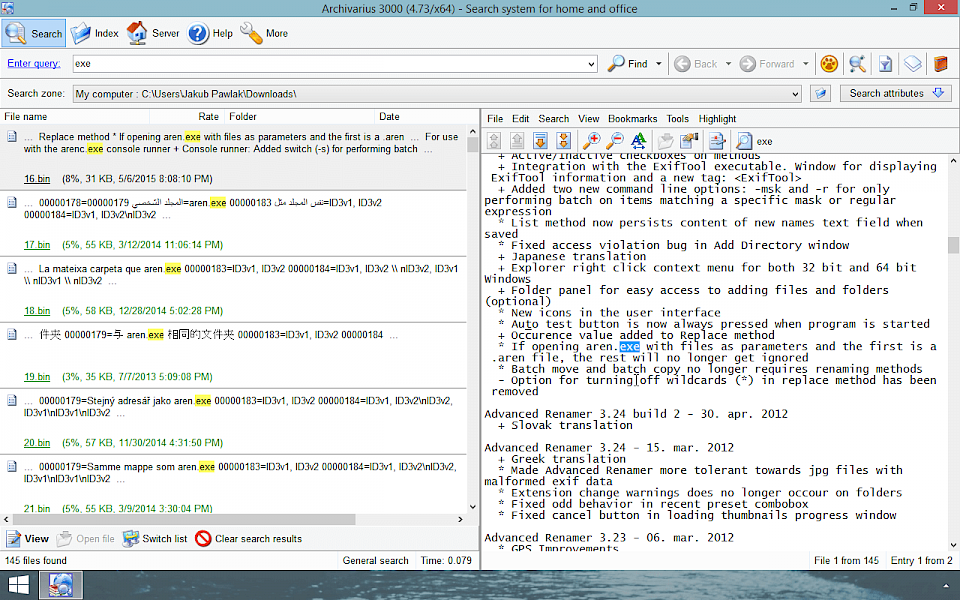Viewport: 960px width, 600px height.
Task: Click the Find button
Action: 628,64
